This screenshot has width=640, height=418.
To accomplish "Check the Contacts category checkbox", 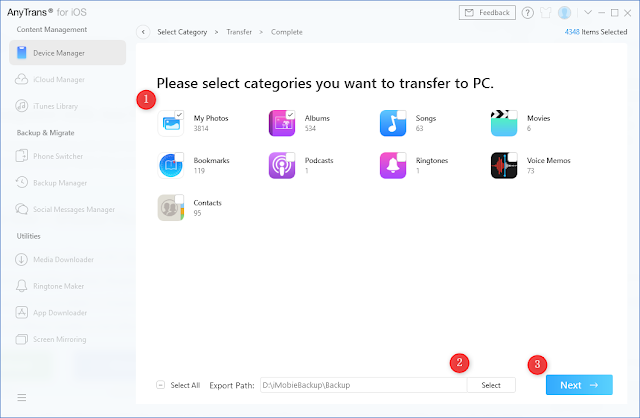I will (179, 200).
